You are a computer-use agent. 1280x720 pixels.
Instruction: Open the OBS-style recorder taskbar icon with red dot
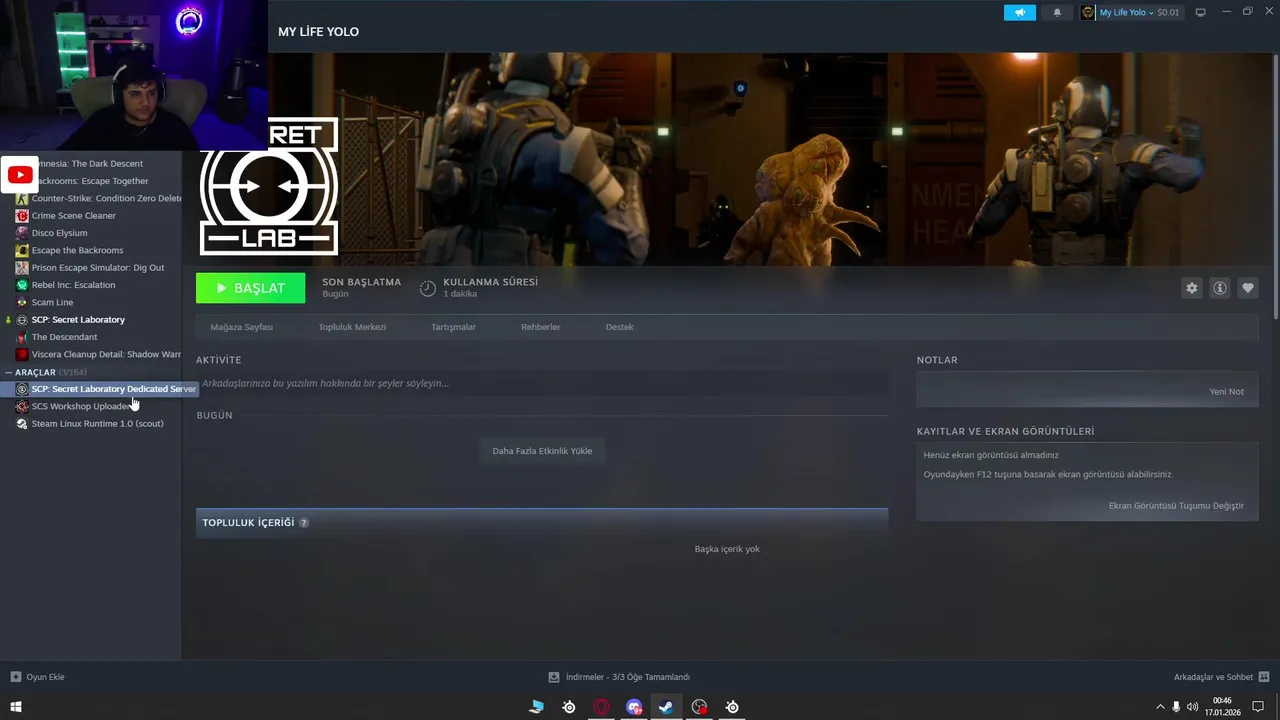click(699, 707)
